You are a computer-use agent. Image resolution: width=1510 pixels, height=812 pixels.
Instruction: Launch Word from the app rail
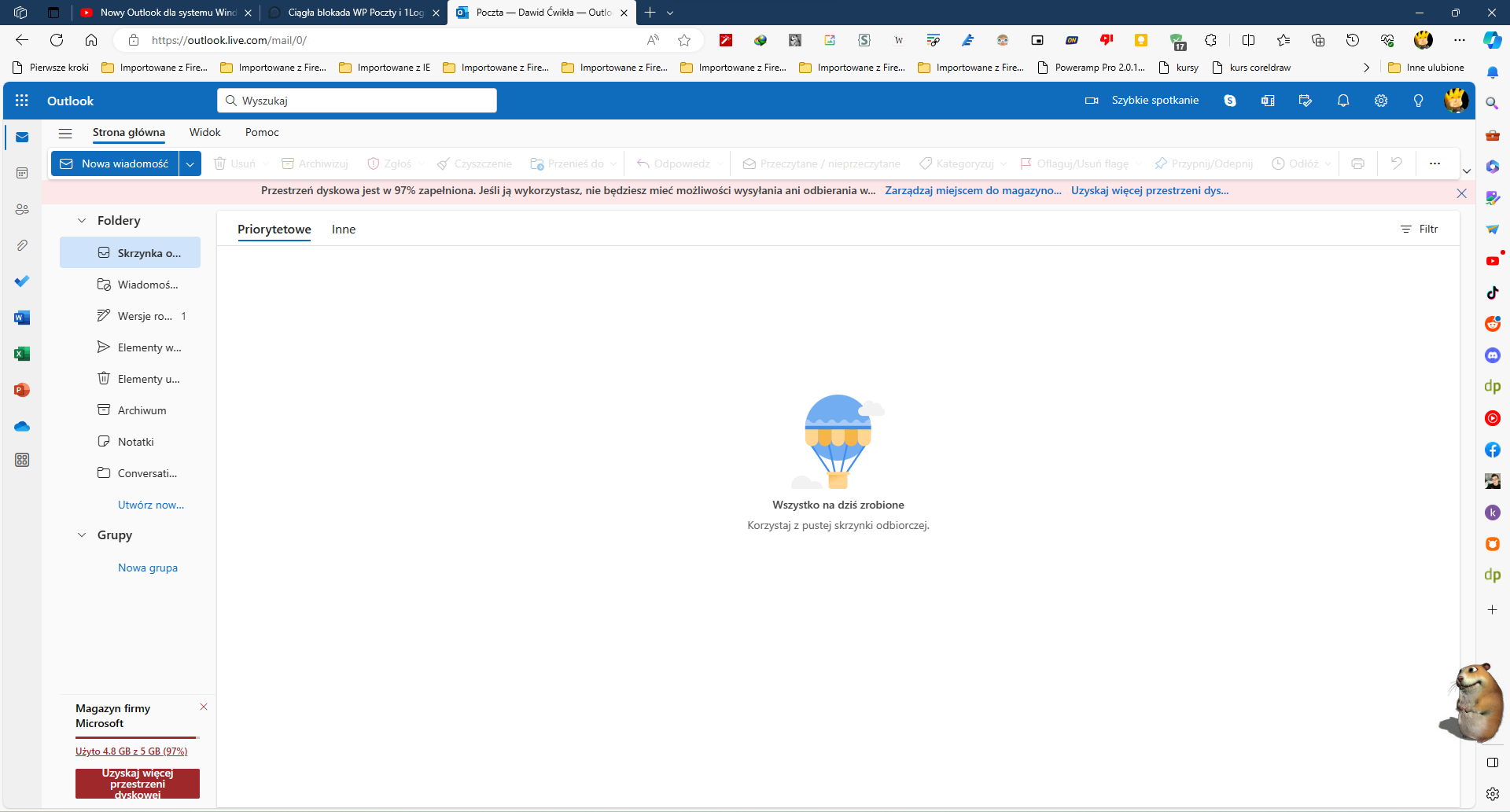pyautogui.click(x=22, y=318)
